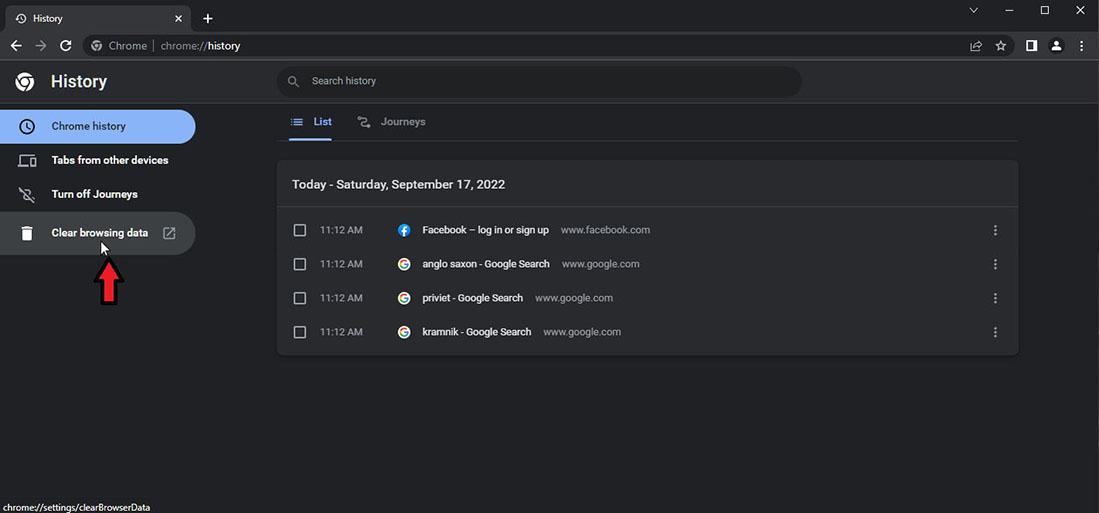Select Tabs from other devices
The width and height of the screenshot is (1099, 513).
pos(109,160)
